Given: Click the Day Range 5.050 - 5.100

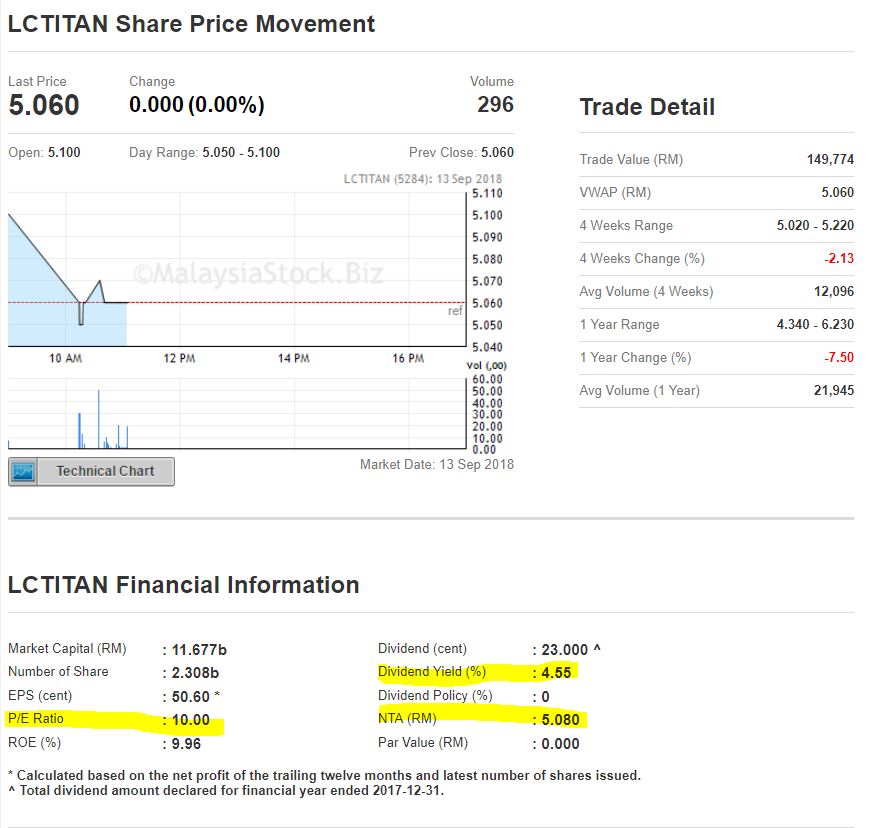Looking at the screenshot, I should (x=241, y=152).
